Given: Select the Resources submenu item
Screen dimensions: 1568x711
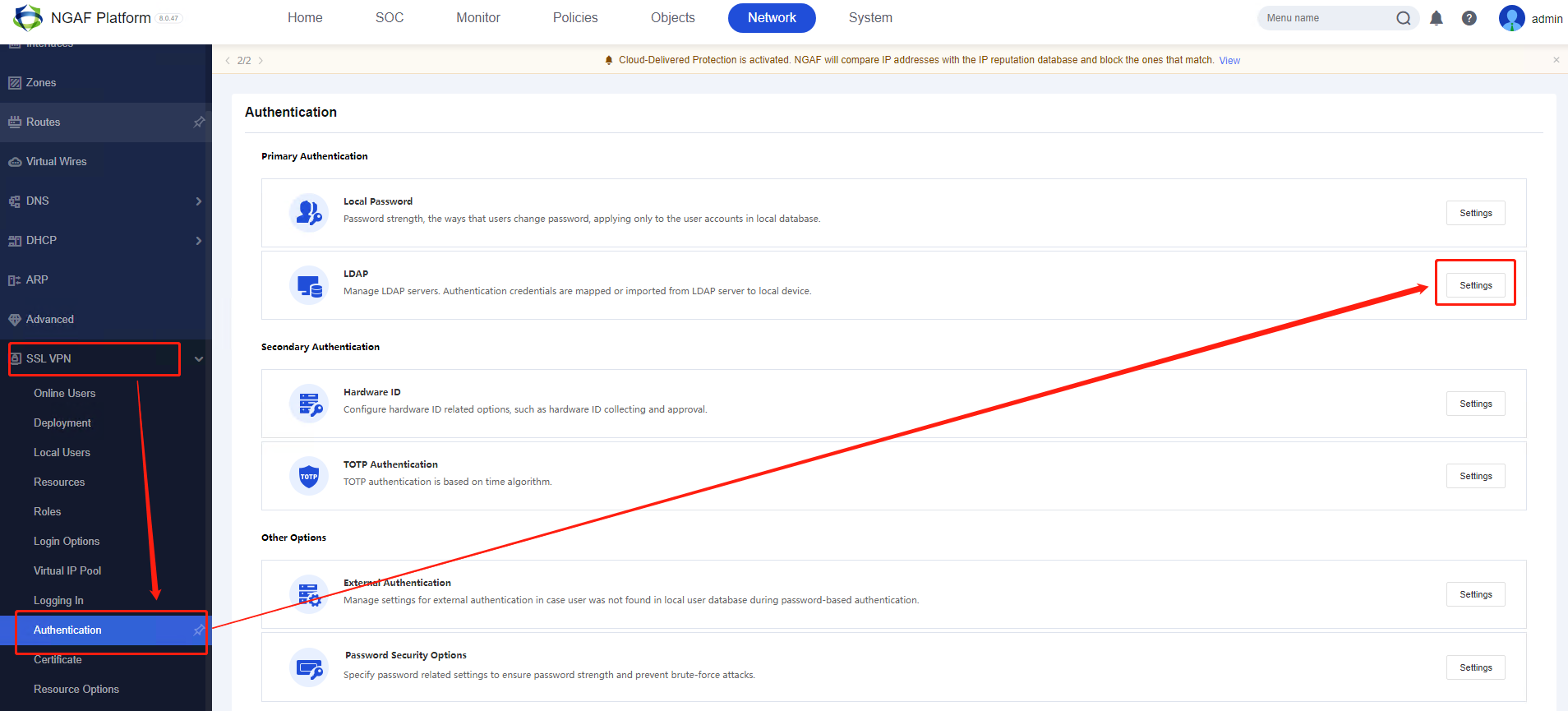Looking at the screenshot, I should [59, 482].
